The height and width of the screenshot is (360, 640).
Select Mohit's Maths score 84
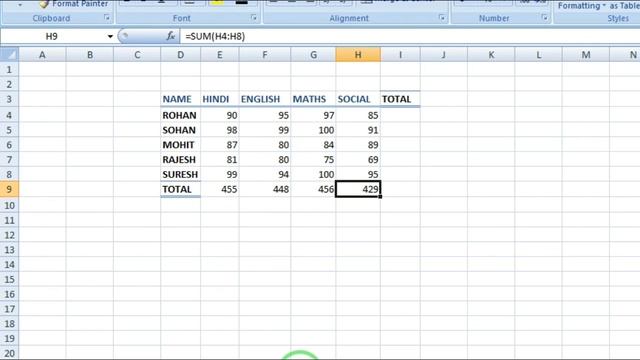point(313,145)
